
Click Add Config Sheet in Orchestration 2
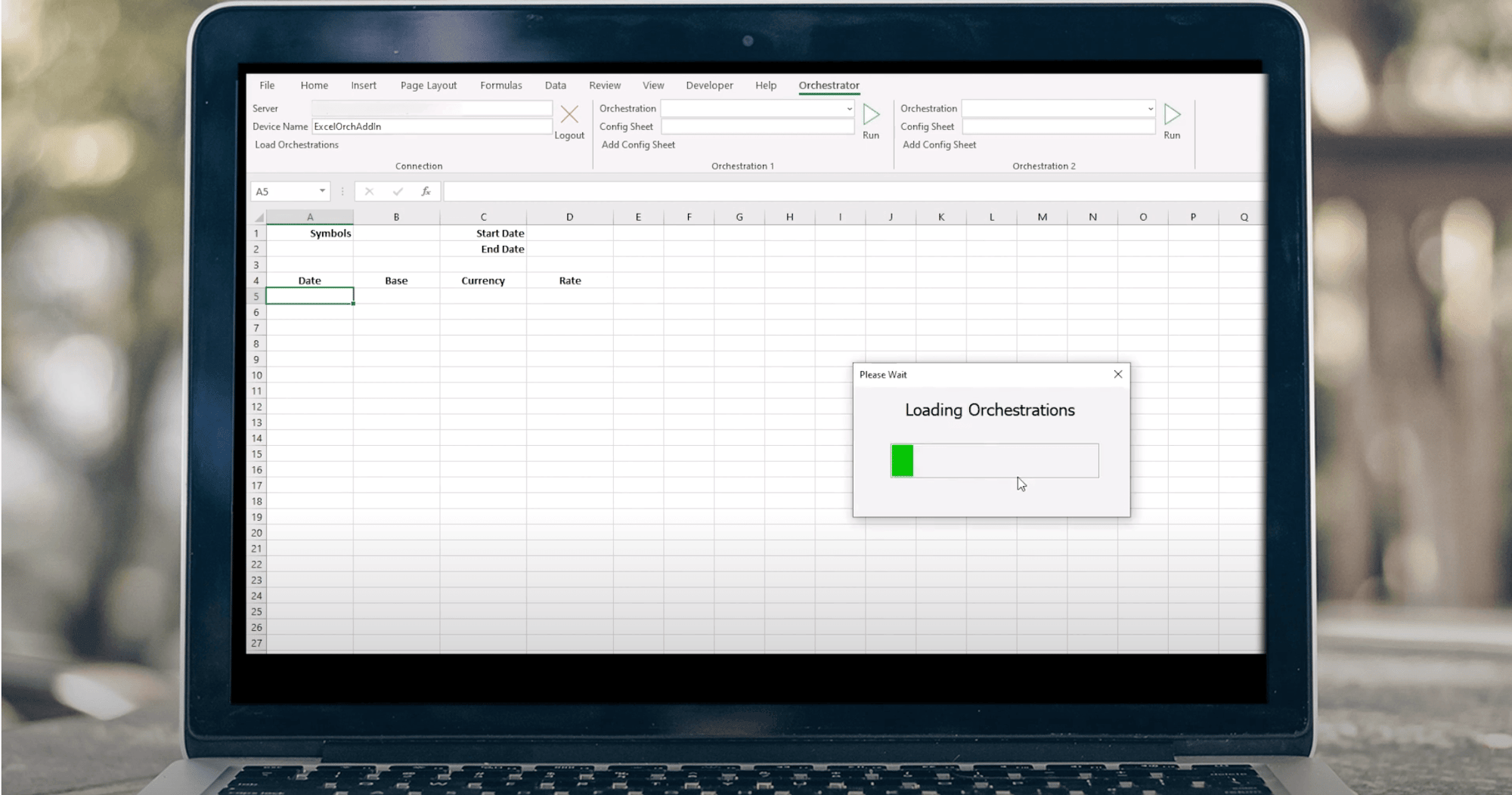point(939,144)
